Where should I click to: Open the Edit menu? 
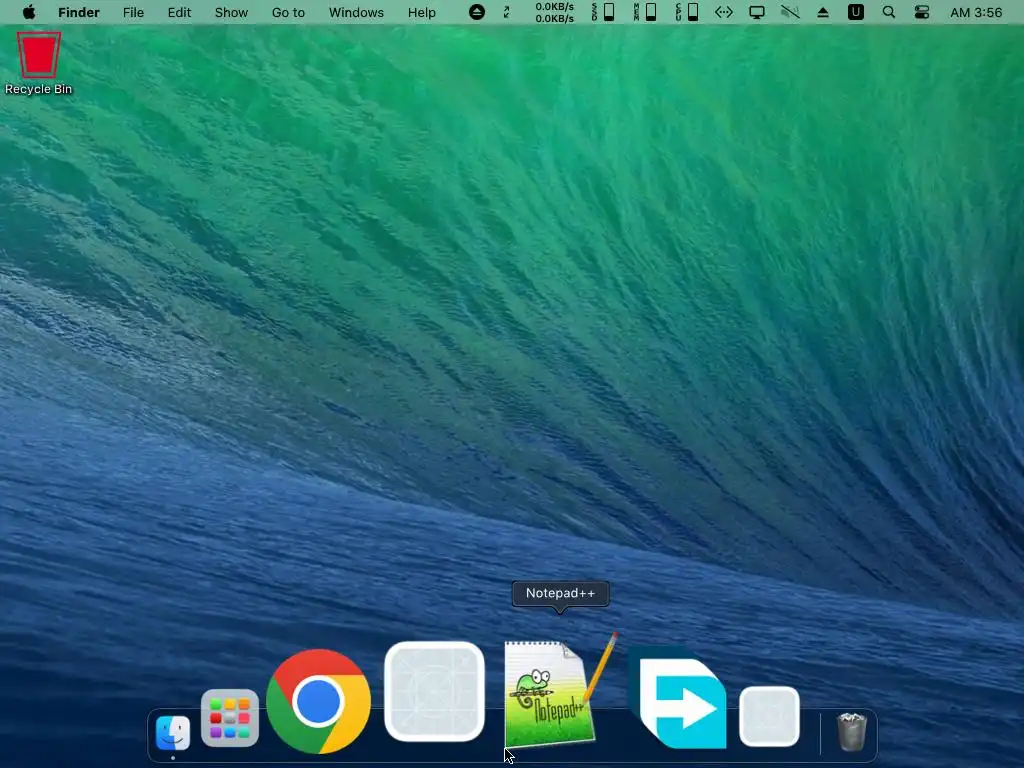[x=179, y=12]
